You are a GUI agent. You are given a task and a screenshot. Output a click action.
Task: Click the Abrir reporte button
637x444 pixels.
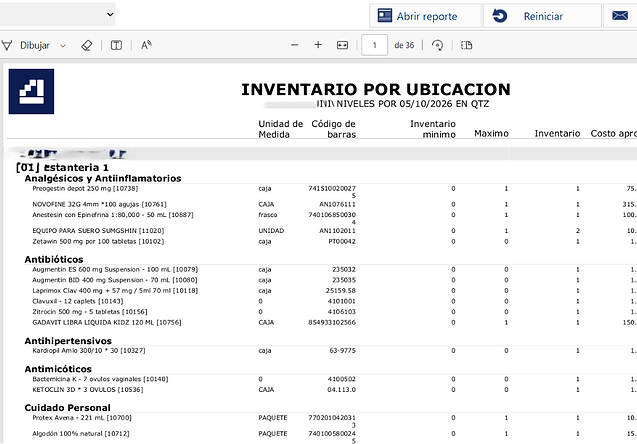pos(425,16)
